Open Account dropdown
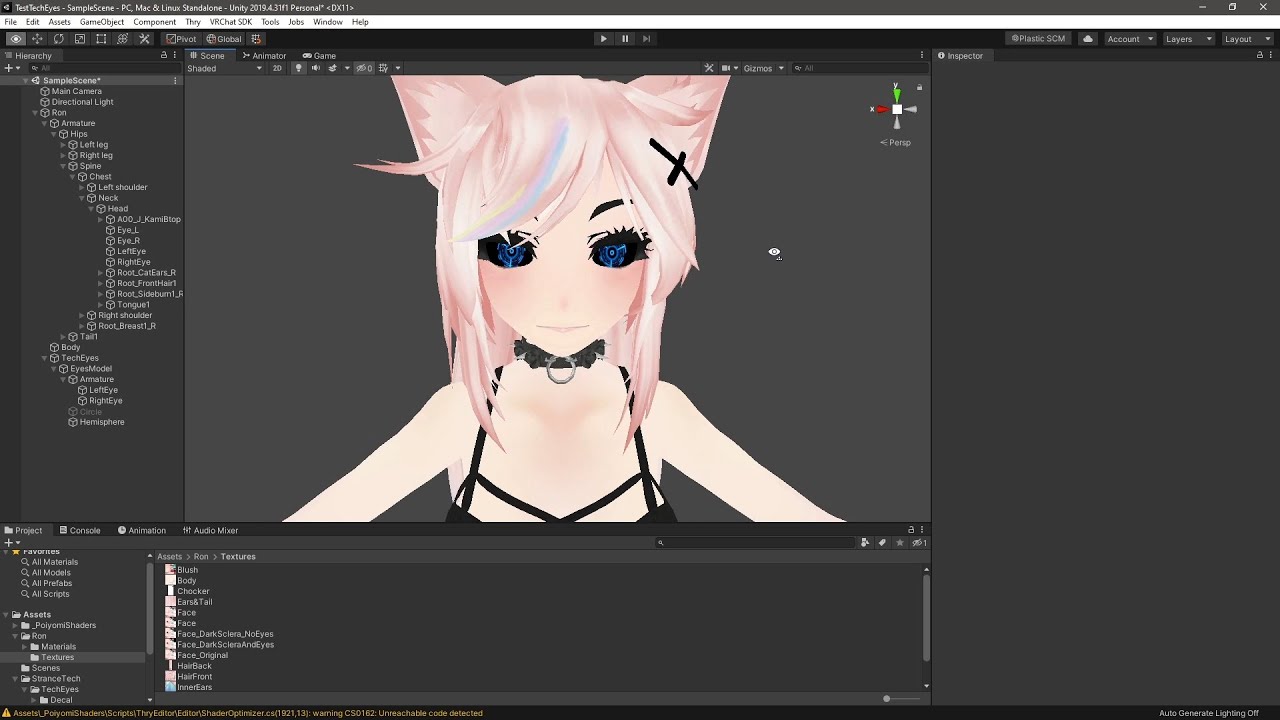The height and width of the screenshot is (720, 1280). pyautogui.click(x=1130, y=39)
